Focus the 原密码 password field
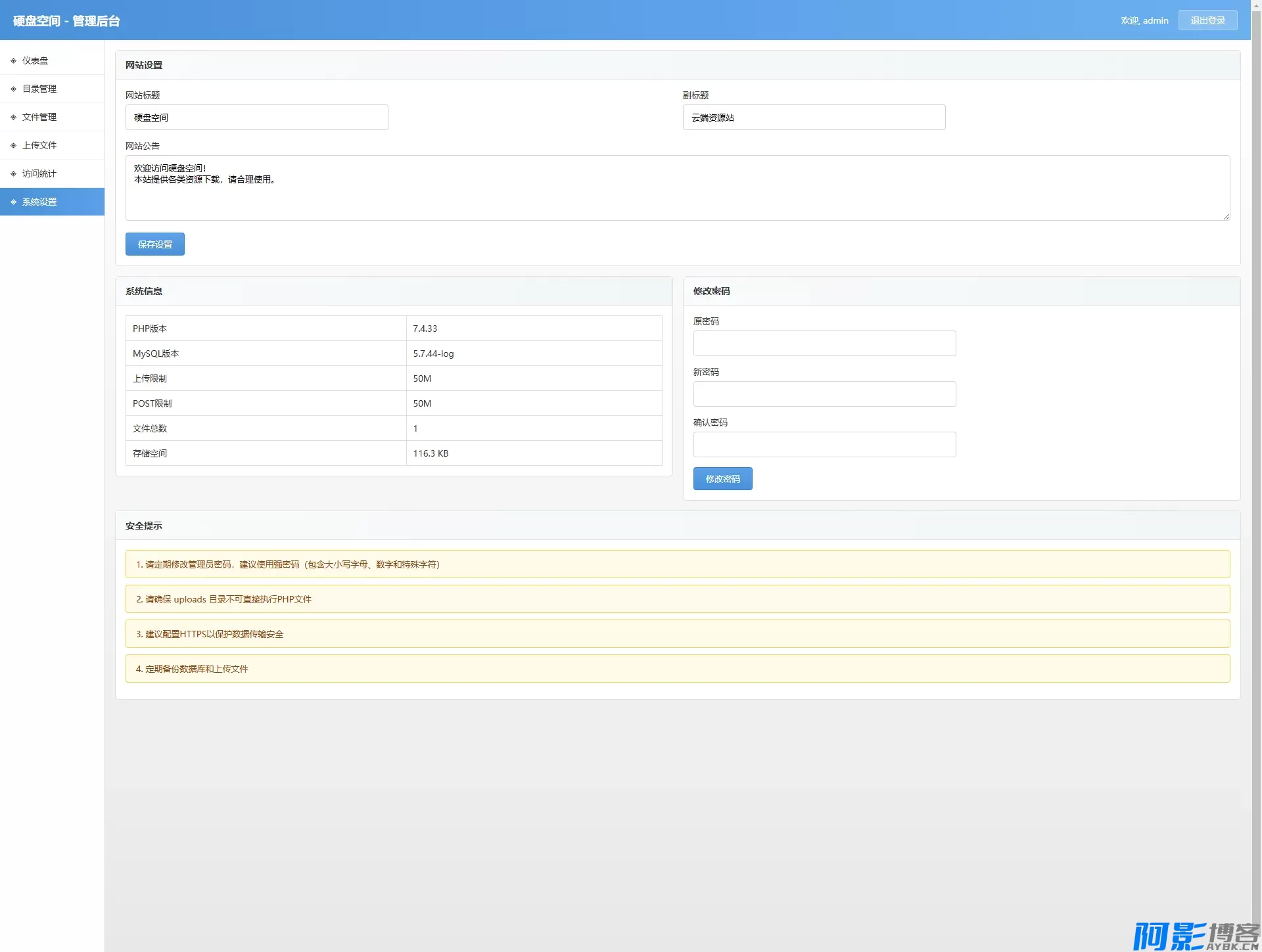Viewport: 1262px width, 952px height. pyautogui.click(x=824, y=344)
